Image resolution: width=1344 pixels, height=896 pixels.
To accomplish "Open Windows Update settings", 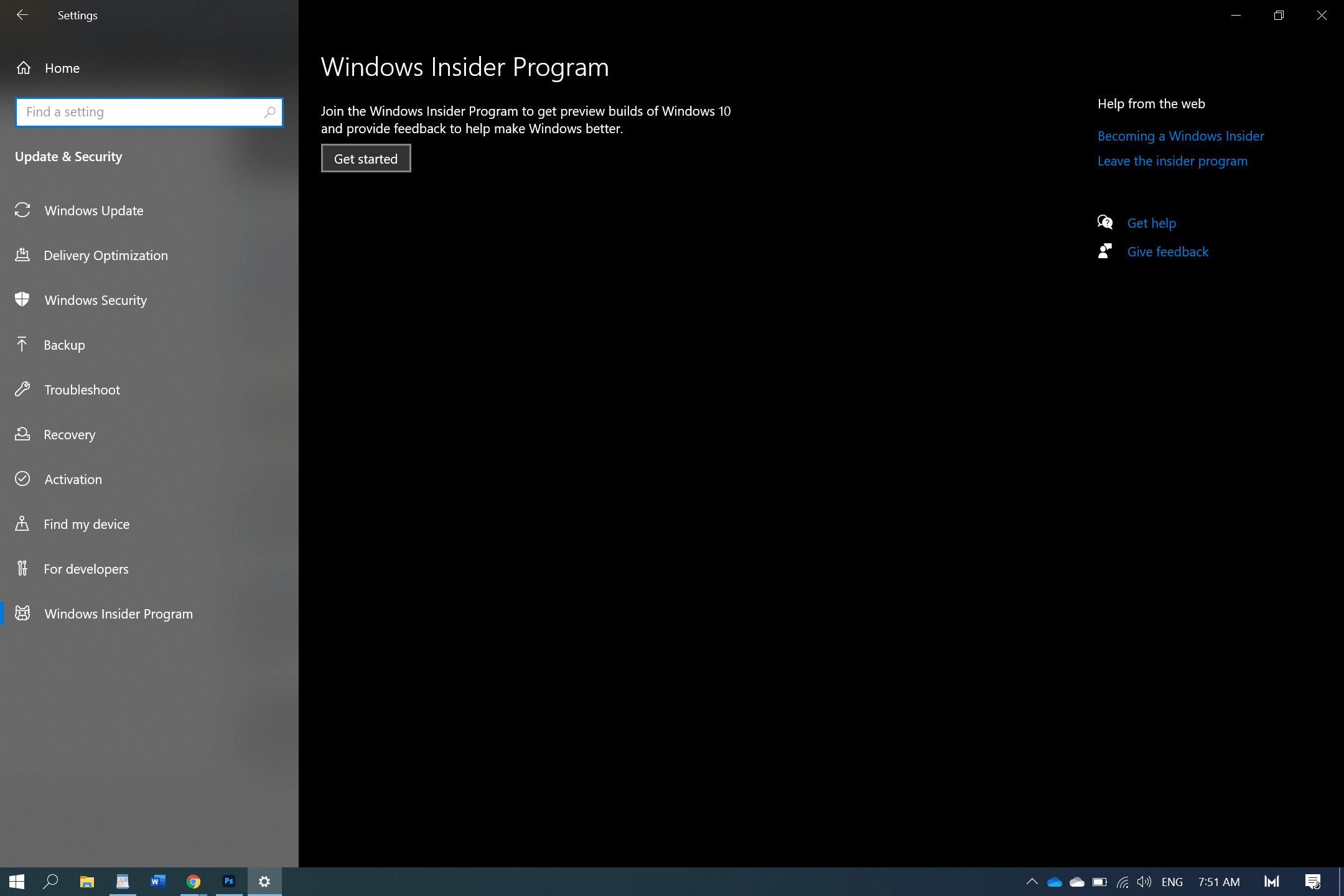I will pos(149,210).
